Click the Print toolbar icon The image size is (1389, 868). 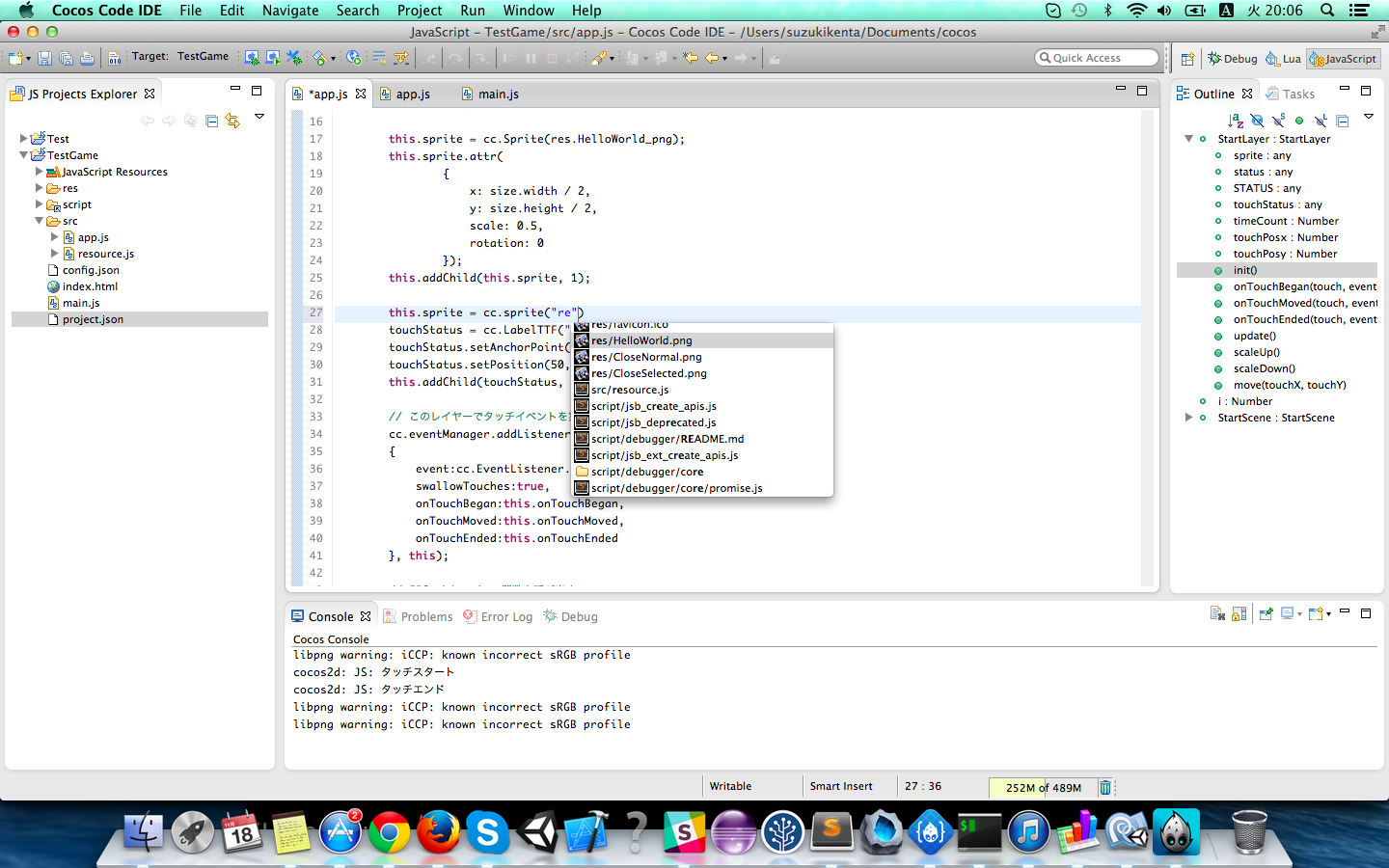coord(87,58)
